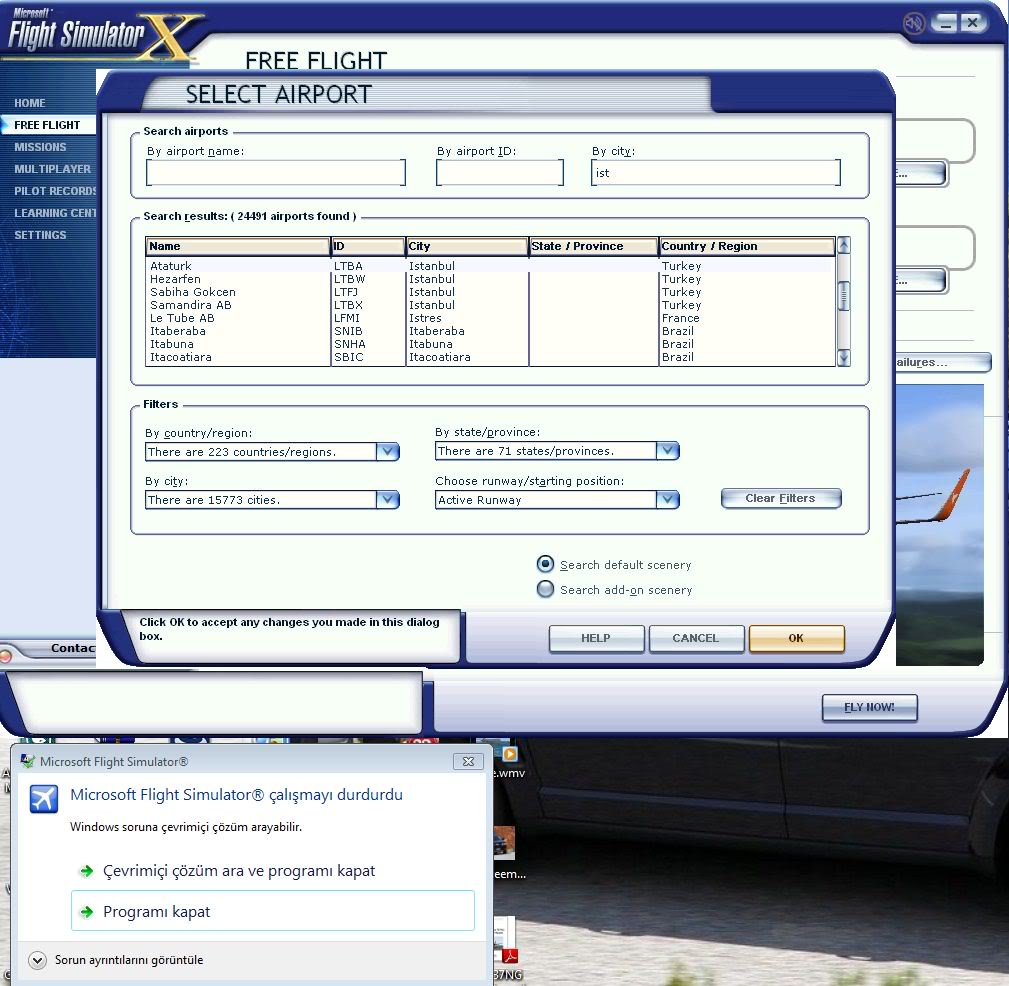Click the HELP button
This screenshot has height=986, width=1009.
596,638
